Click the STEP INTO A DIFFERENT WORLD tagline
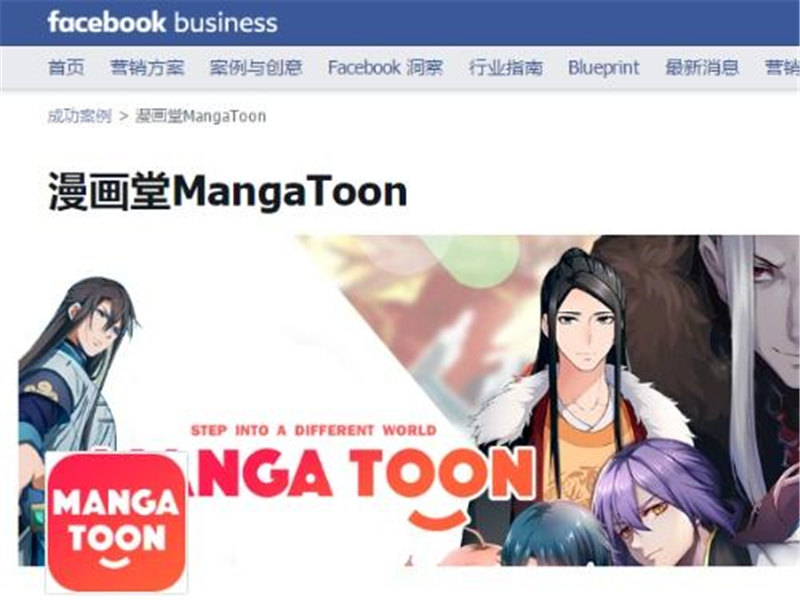 [x=314, y=431]
